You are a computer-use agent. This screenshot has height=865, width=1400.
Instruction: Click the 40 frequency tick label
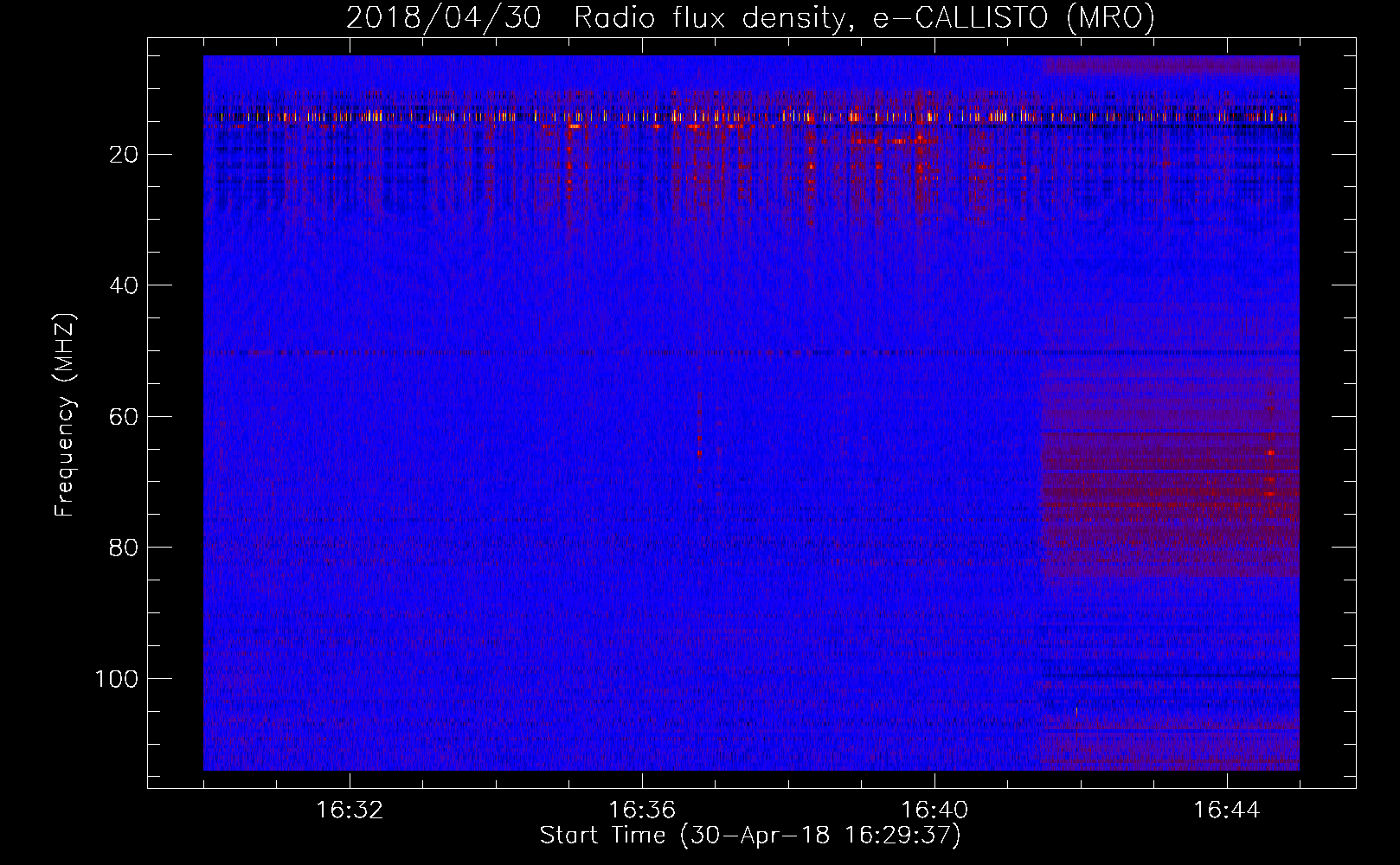coord(125,285)
